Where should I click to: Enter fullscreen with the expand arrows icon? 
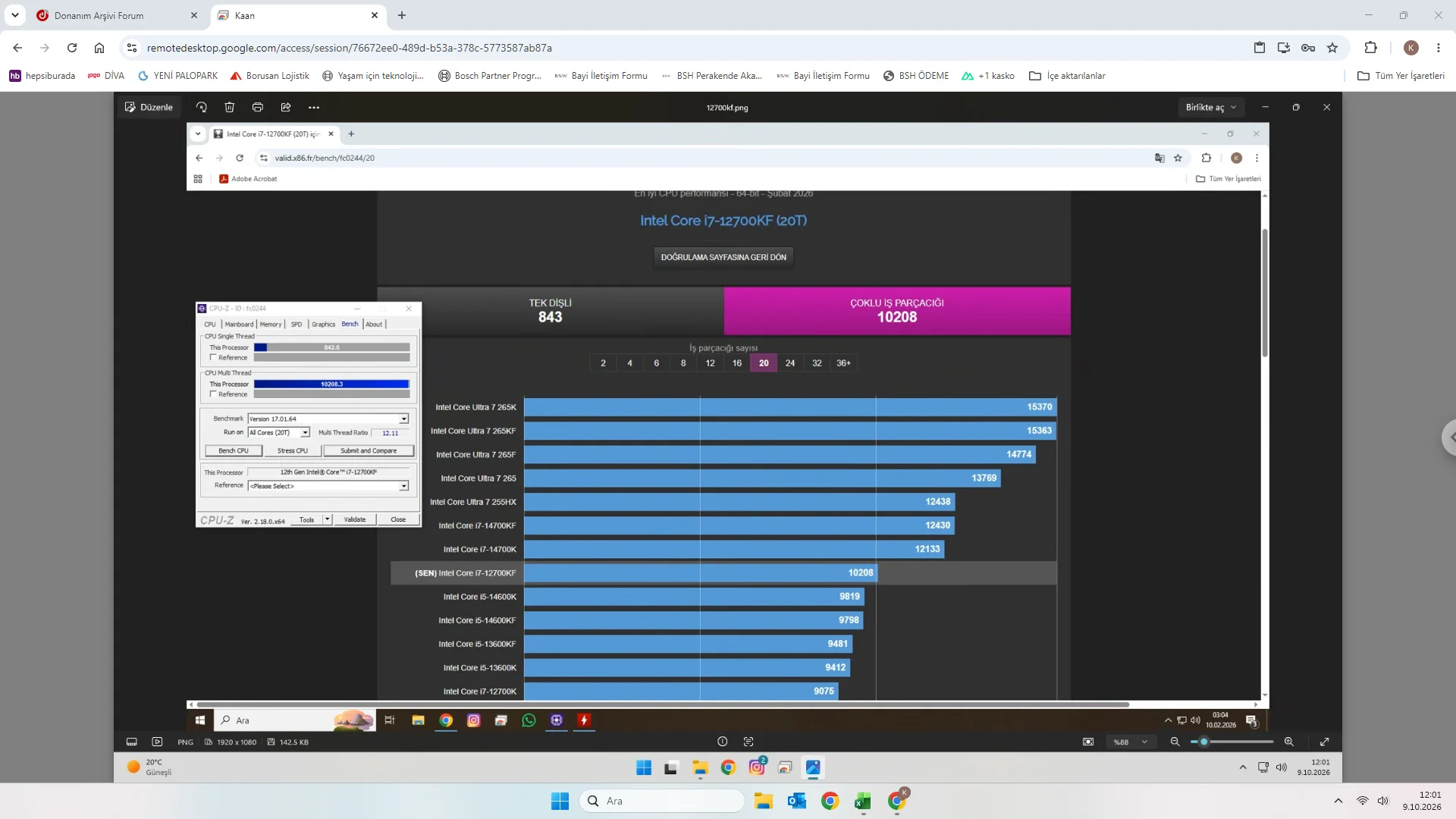click(1324, 742)
